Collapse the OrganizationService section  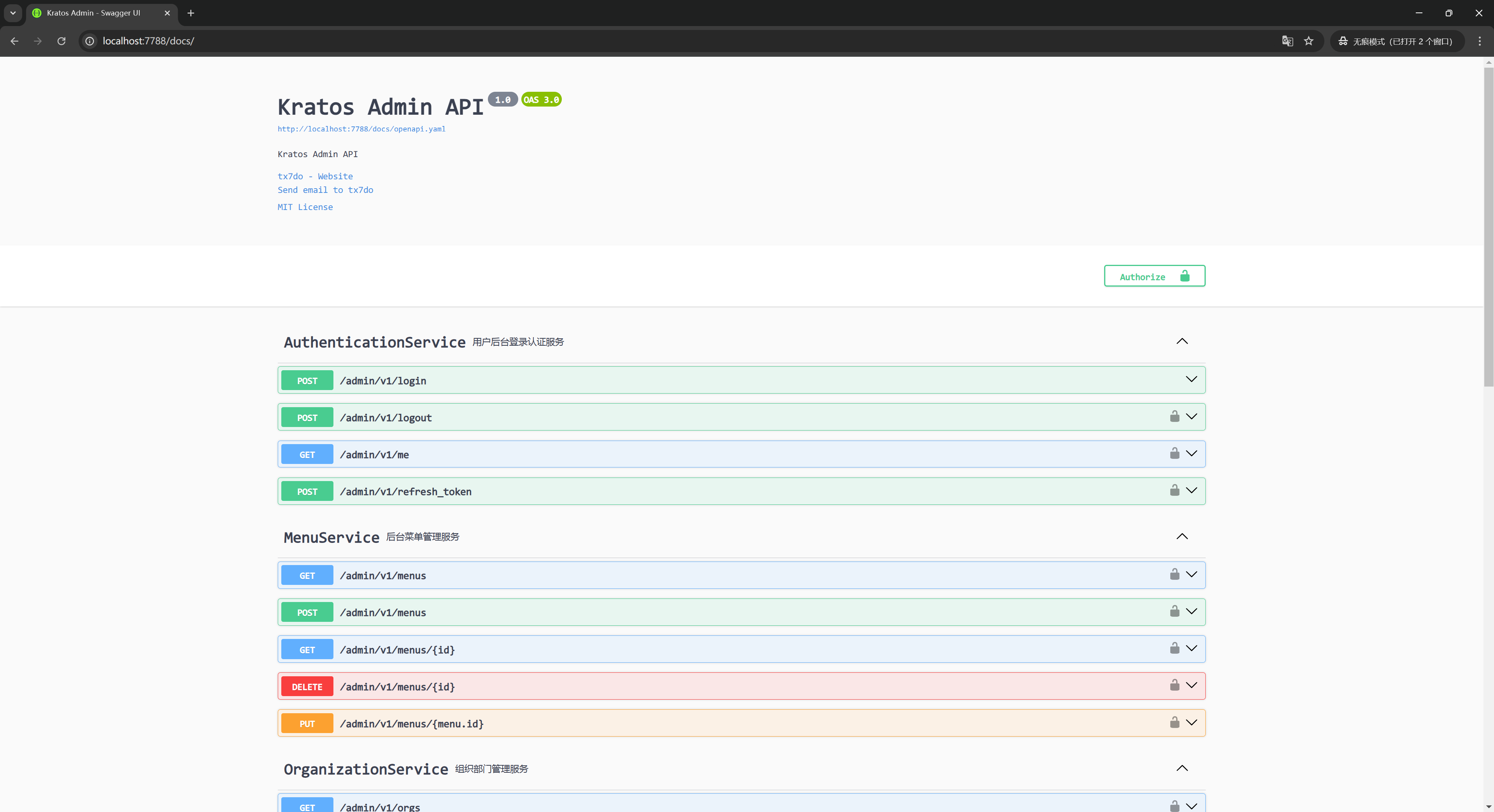[1182, 768]
